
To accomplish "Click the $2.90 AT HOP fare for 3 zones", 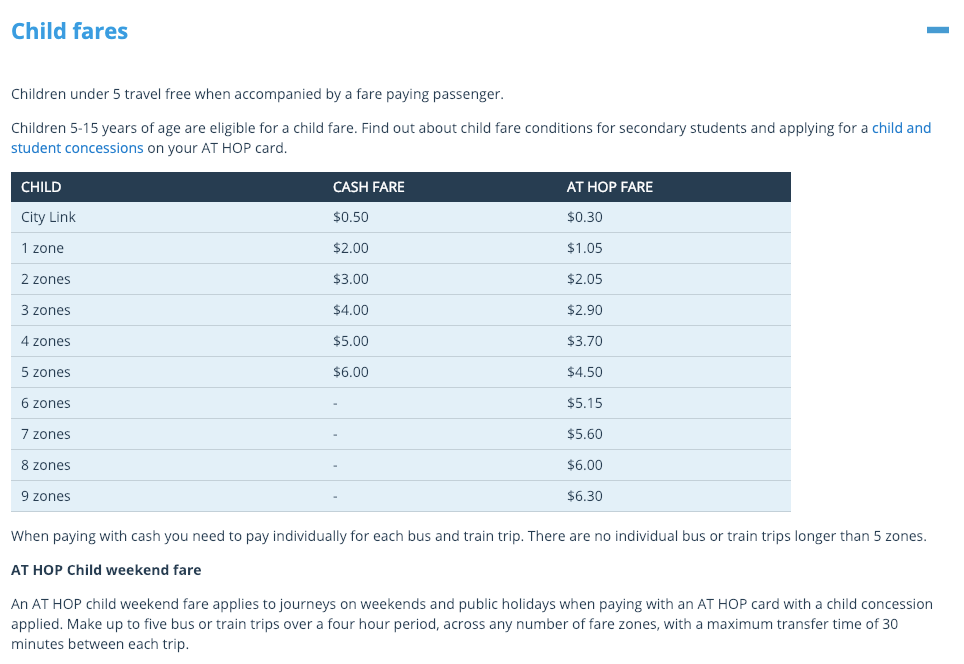I will click(585, 310).
